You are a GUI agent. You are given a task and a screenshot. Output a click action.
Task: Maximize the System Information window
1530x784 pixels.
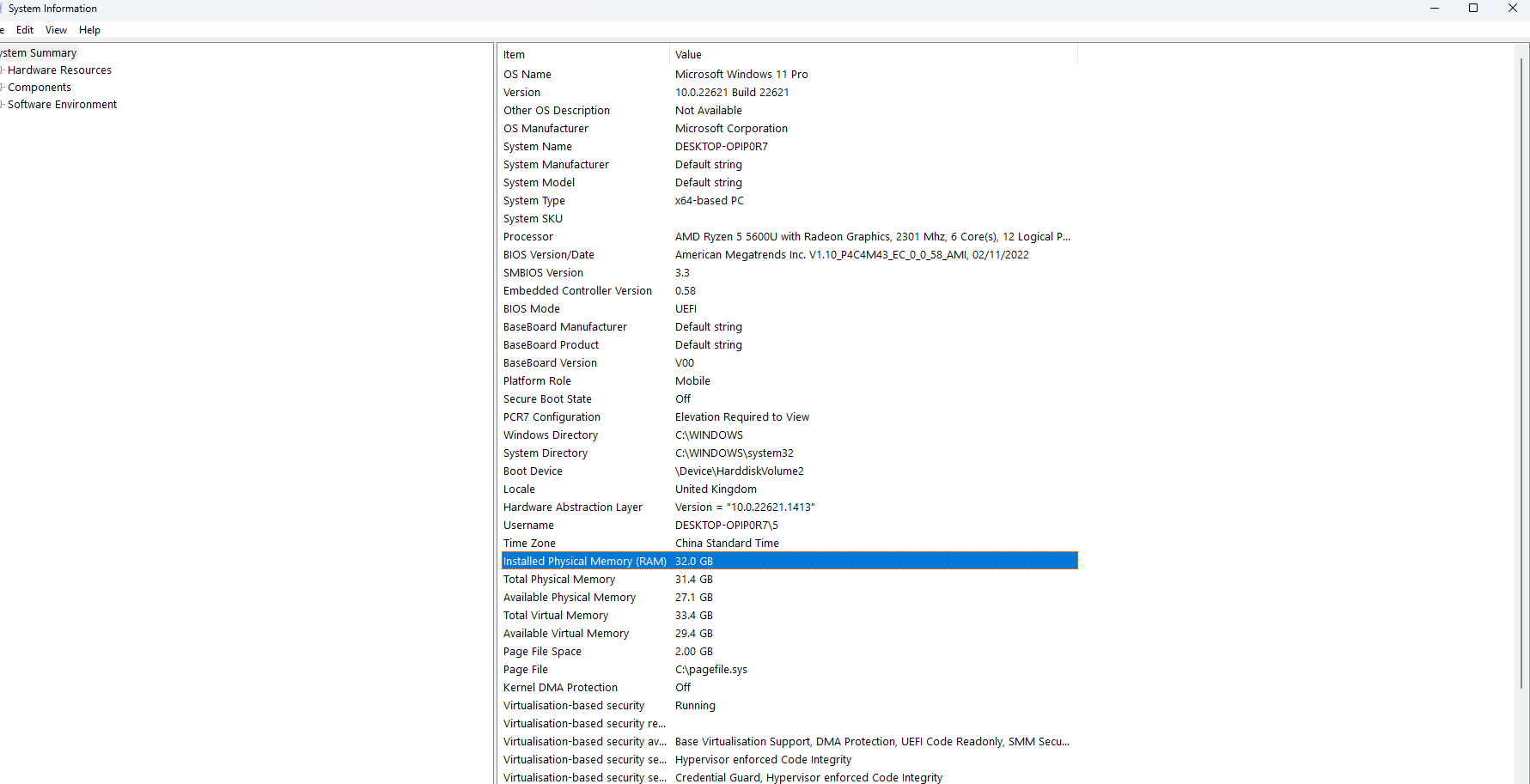point(1473,9)
